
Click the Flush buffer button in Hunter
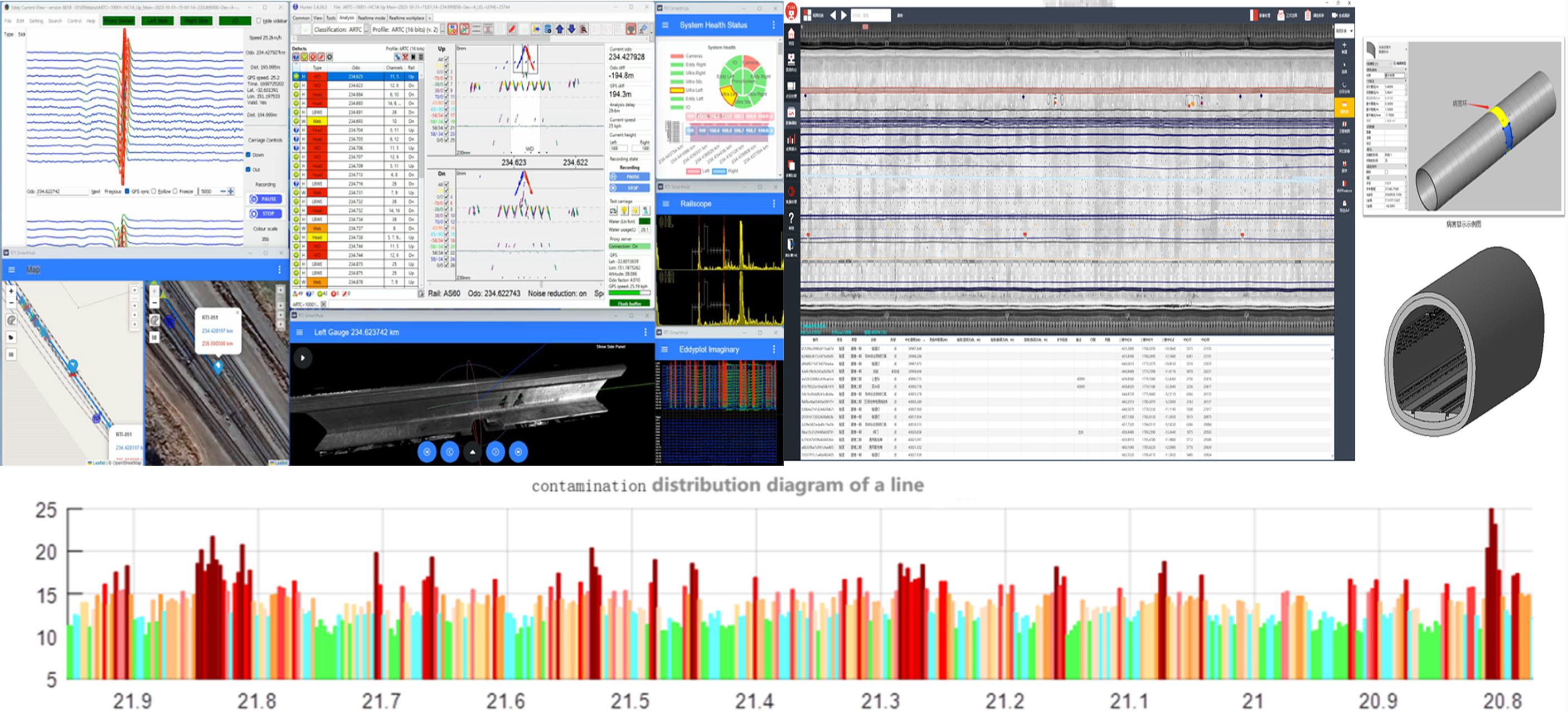click(629, 303)
